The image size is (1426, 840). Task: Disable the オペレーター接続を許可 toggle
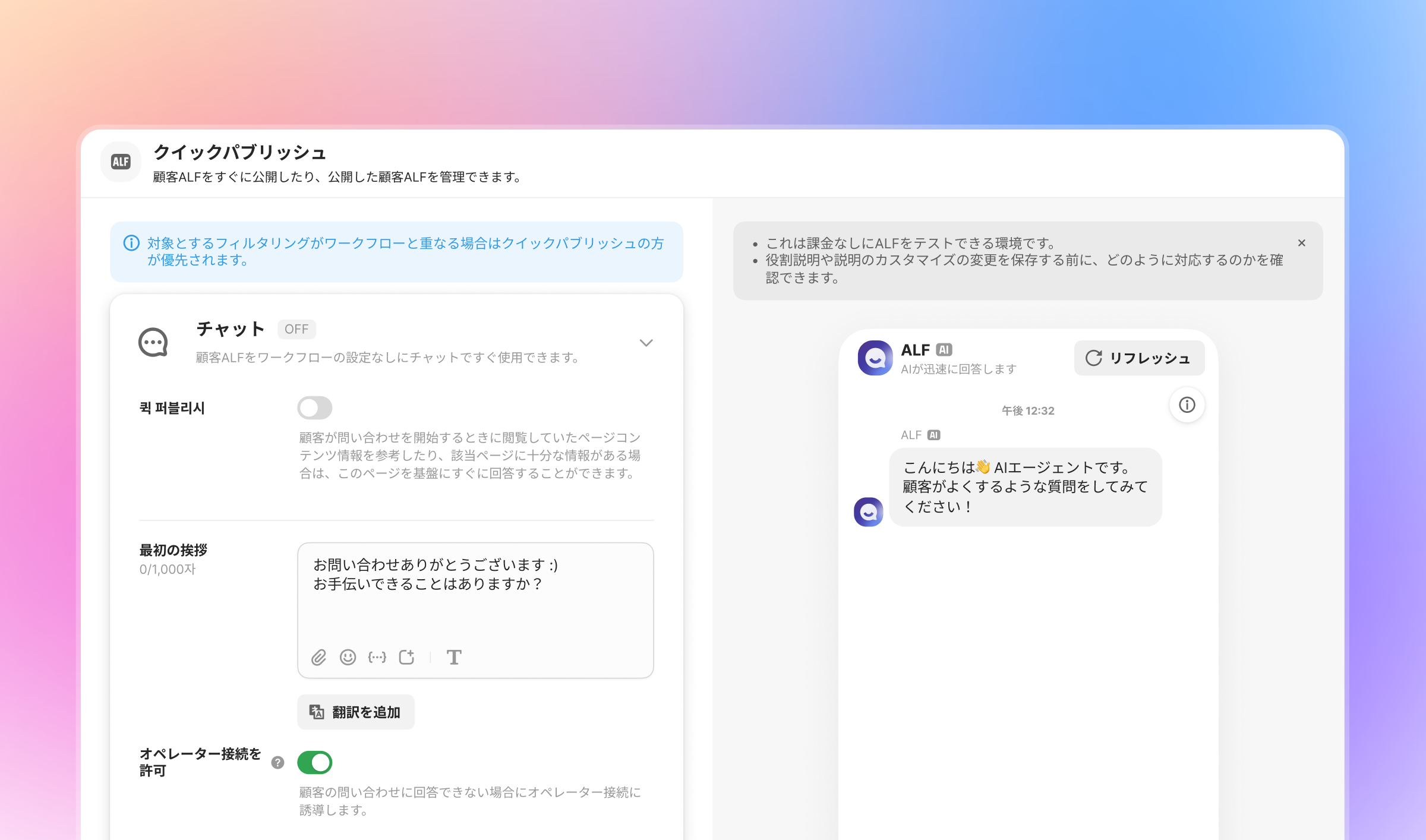pyautogui.click(x=314, y=762)
